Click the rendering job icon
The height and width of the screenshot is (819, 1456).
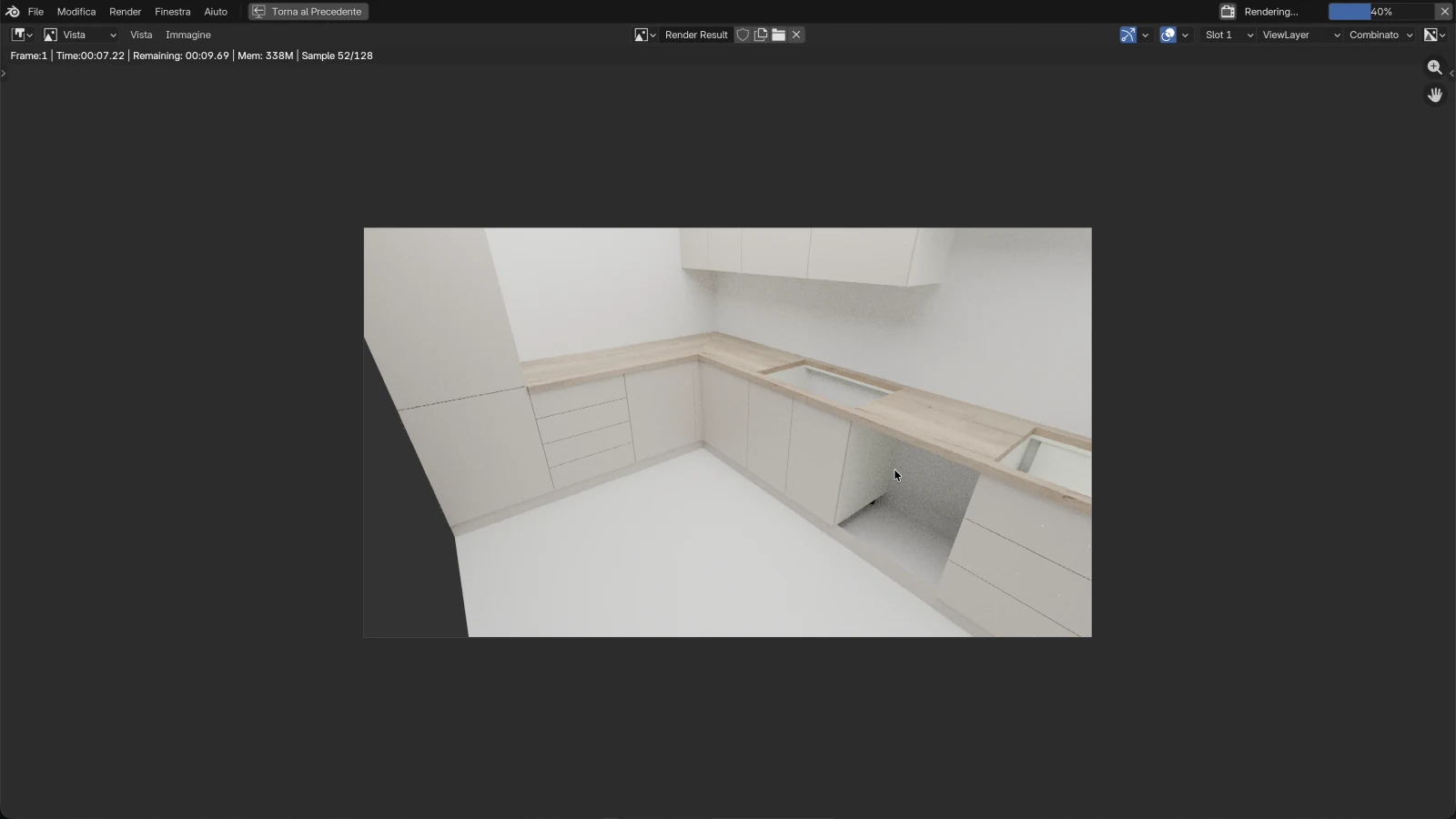pos(1228,12)
